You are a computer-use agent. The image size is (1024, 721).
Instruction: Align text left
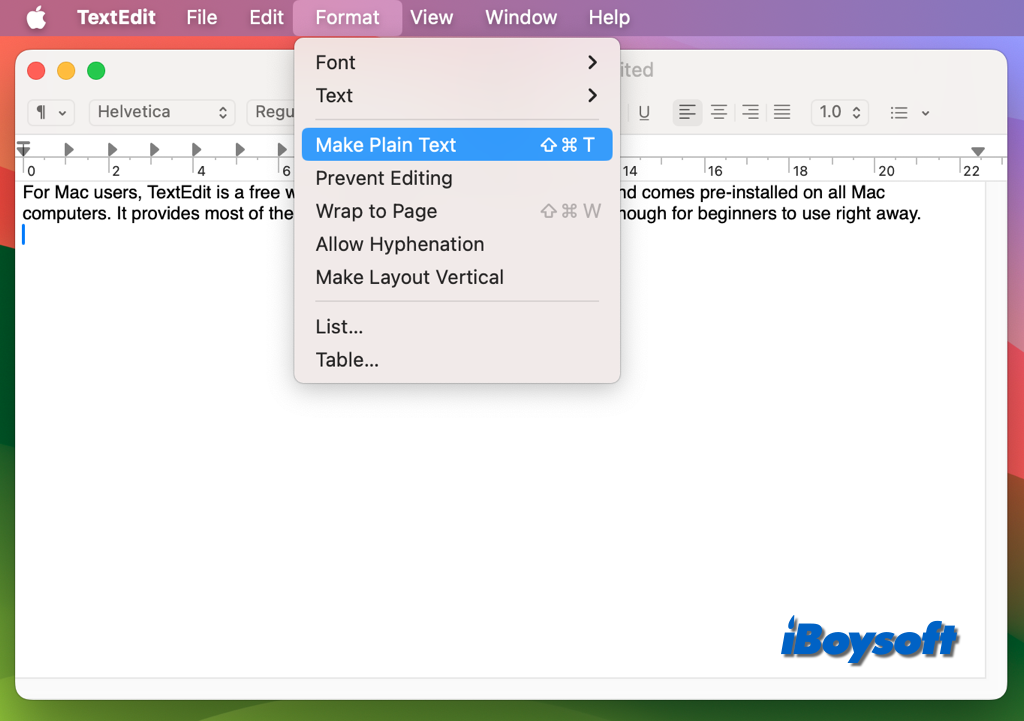pyautogui.click(x=687, y=112)
